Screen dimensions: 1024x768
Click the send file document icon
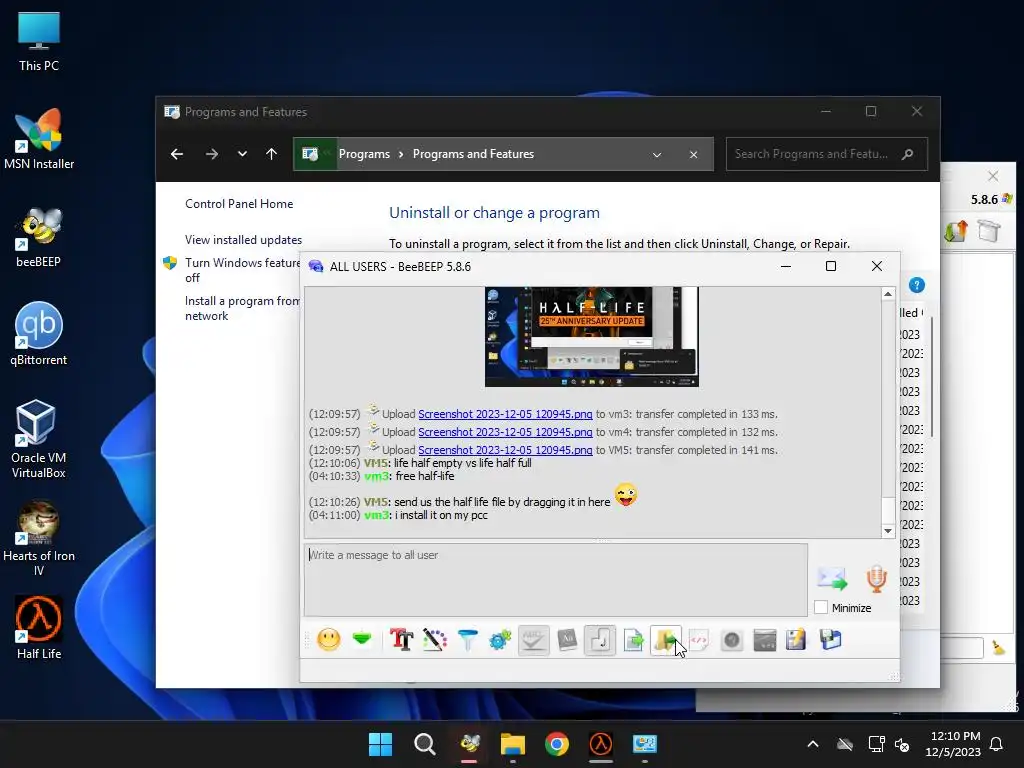coord(633,639)
